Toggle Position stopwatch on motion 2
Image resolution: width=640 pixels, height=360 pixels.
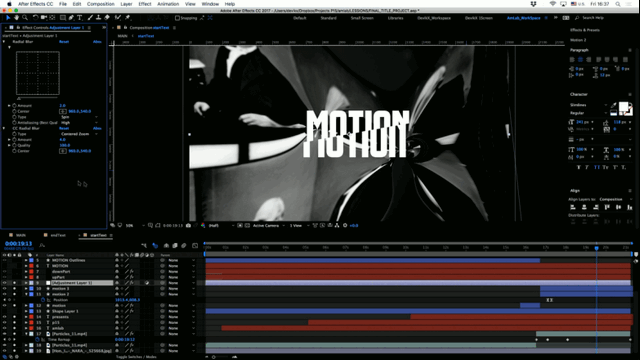tap(43, 300)
